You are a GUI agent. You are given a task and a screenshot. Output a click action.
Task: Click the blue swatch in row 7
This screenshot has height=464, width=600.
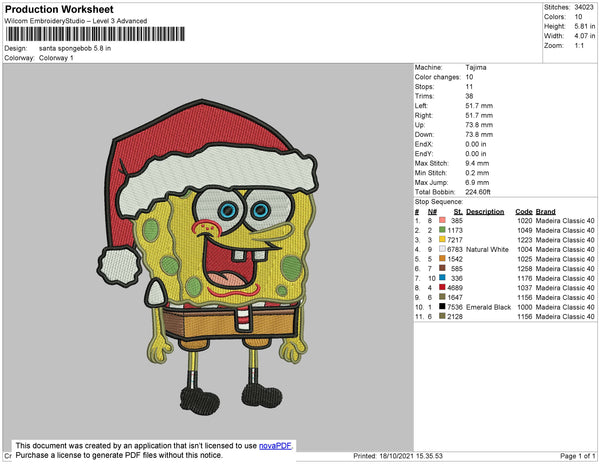click(x=442, y=278)
